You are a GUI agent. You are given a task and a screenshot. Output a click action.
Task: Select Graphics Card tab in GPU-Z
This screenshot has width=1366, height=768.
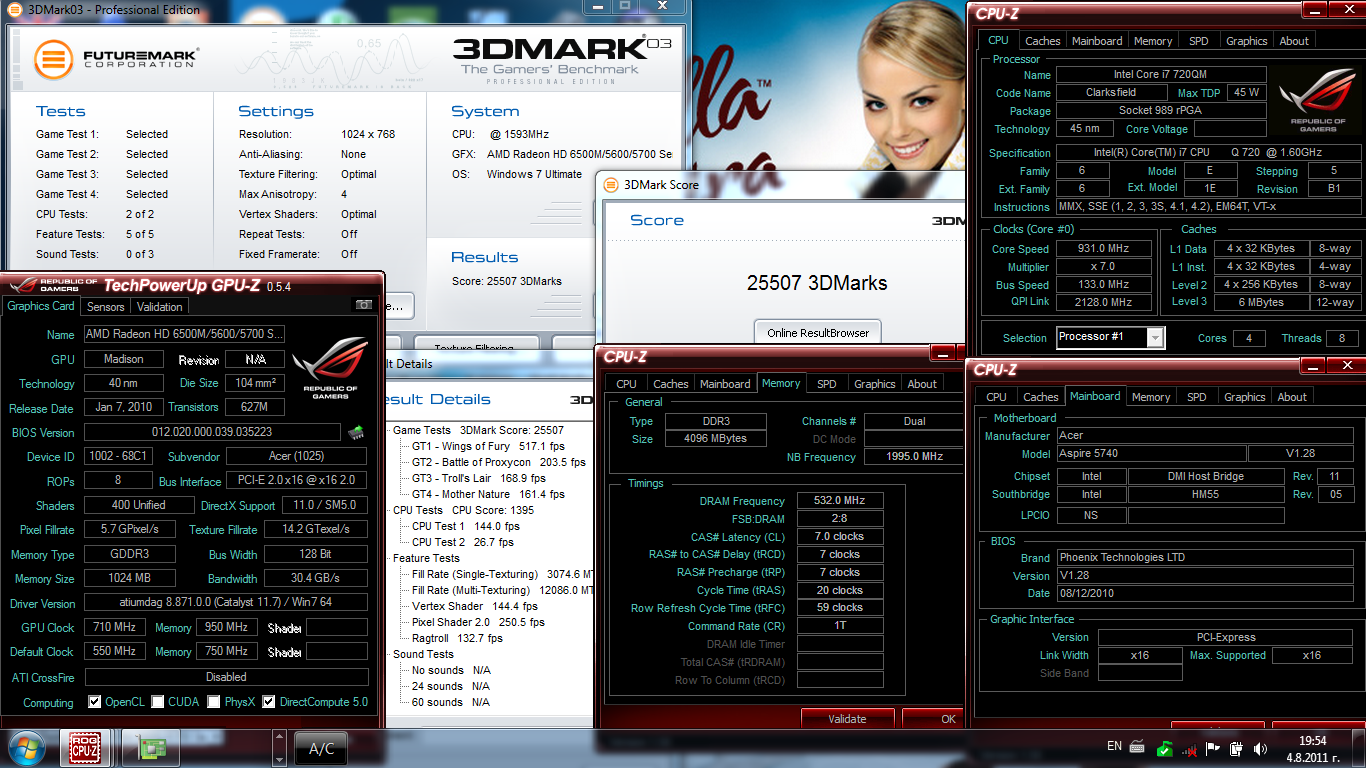click(x=41, y=306)
